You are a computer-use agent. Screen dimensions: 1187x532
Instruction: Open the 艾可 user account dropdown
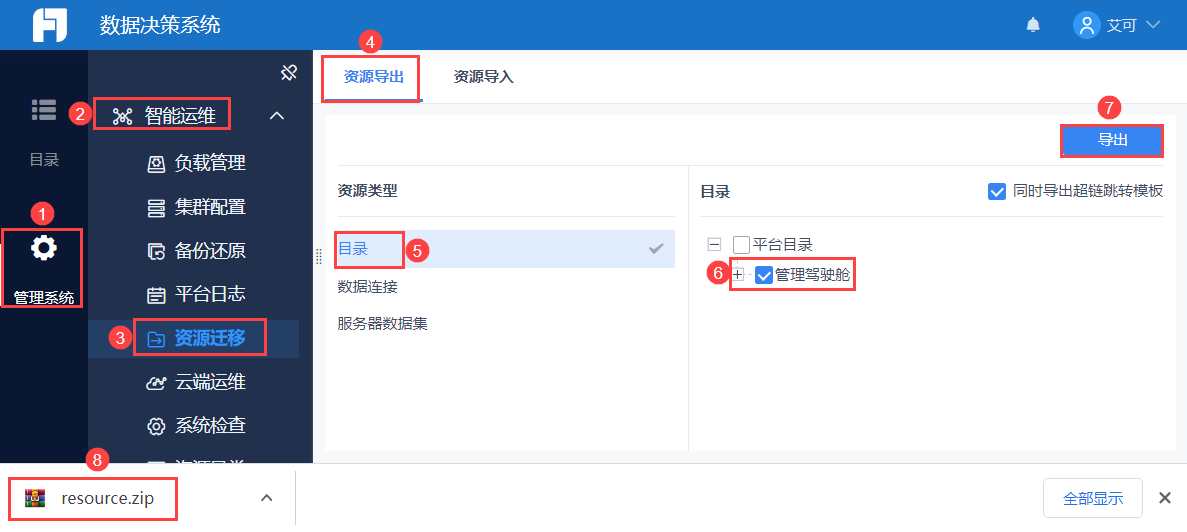(1117, 25)
